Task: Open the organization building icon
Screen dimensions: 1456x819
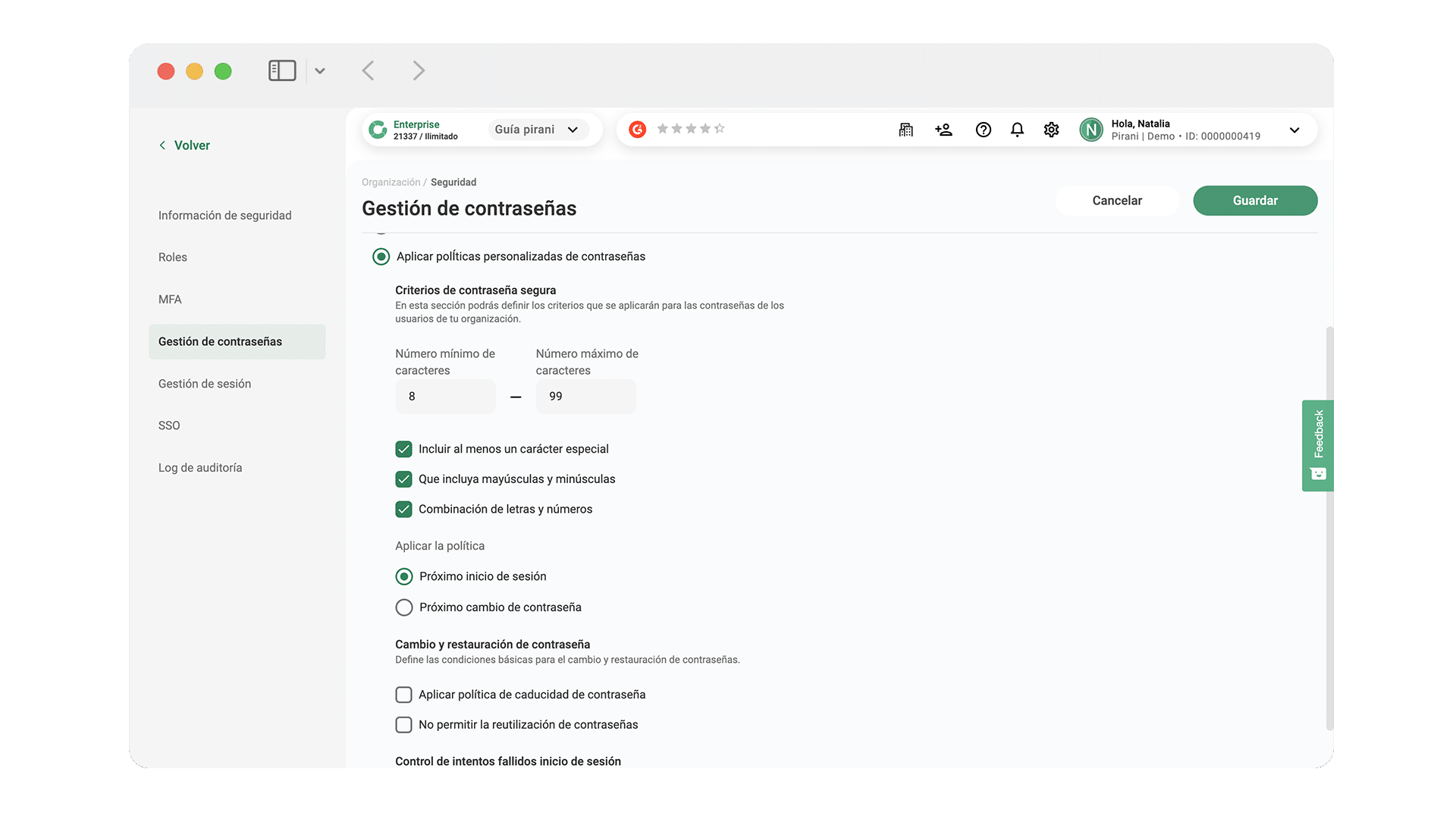Action: point(905,130)
